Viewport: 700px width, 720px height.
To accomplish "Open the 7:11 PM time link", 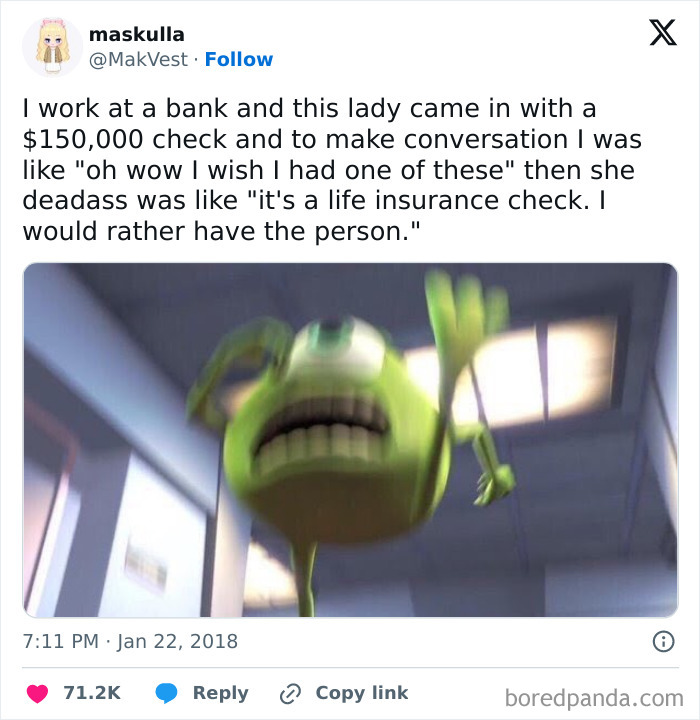I will 61,641.
